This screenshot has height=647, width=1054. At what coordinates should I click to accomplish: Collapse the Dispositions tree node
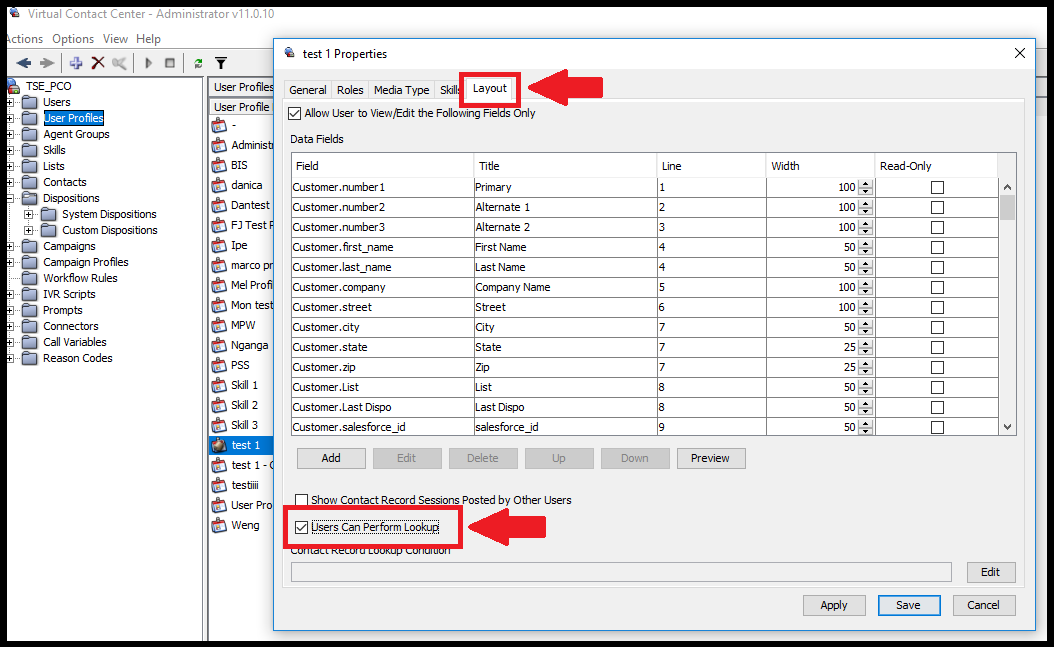tap(10, 198)
